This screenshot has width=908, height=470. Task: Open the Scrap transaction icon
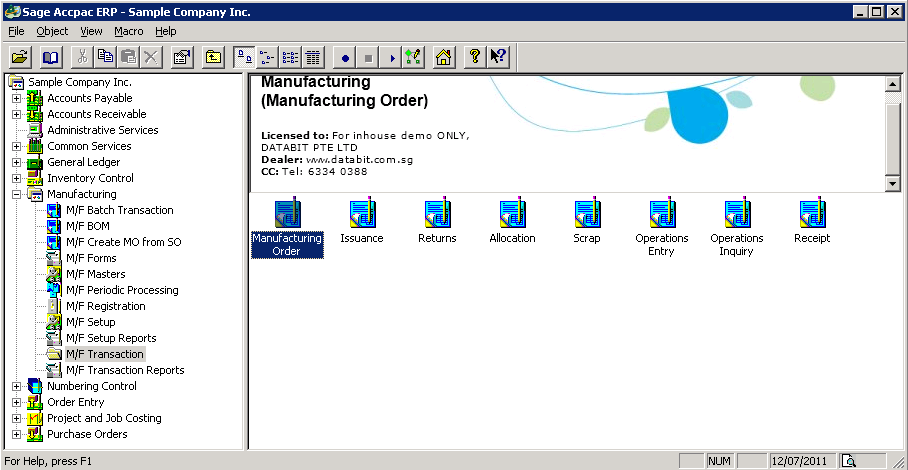587,221
